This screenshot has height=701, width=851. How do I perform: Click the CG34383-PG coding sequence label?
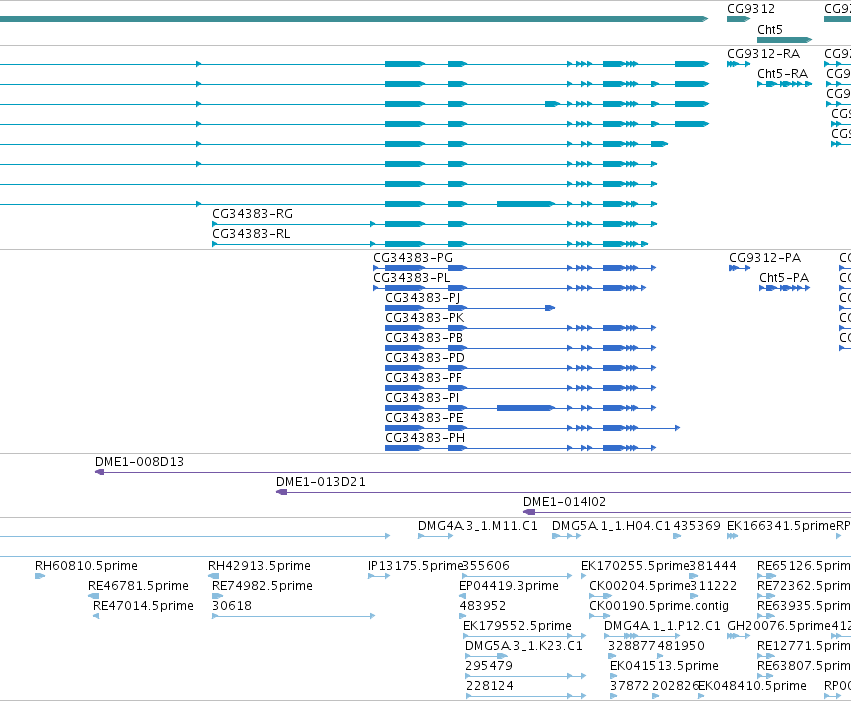(x=413, y=258)
